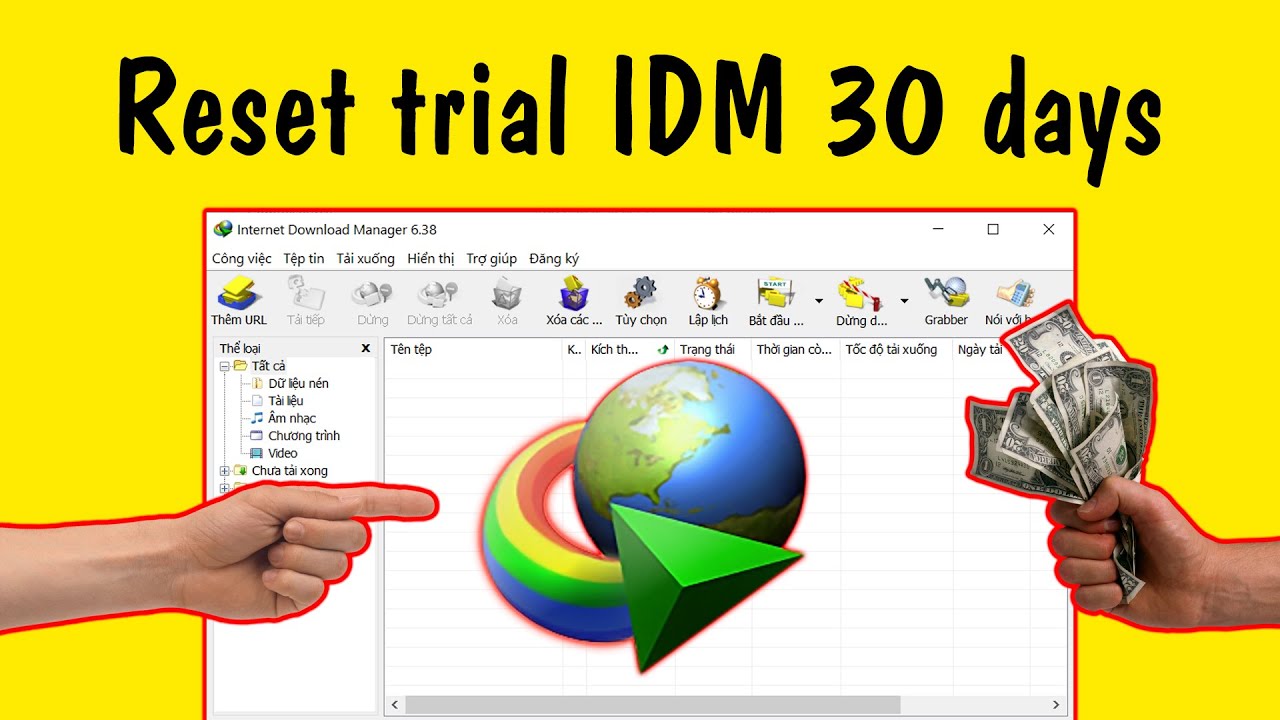Click the IDM title bar logo icon
This screenshot has height=720, width=1280.
click(223, 229)
